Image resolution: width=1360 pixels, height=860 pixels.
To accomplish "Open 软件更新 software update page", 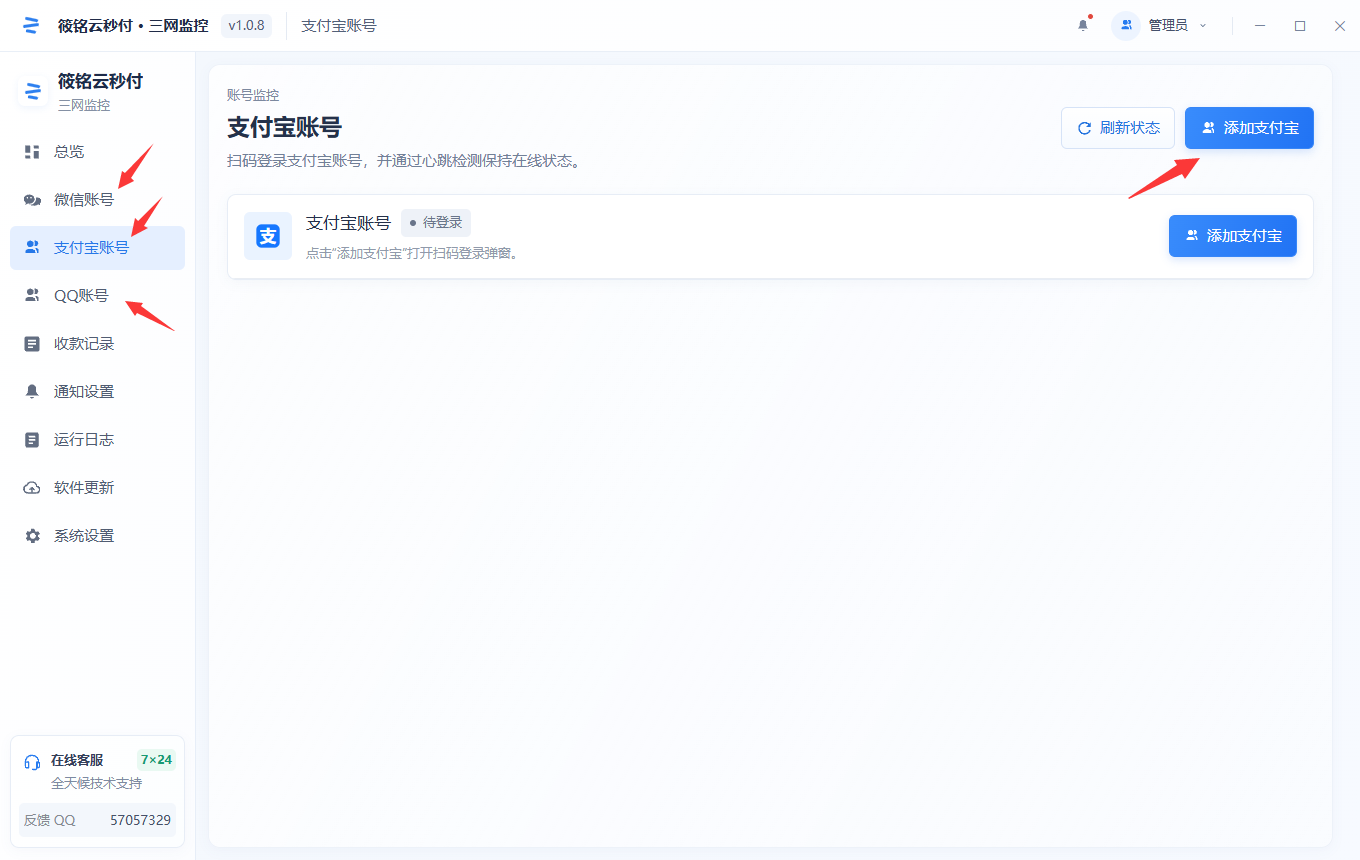I will click(x=97, y=488).
